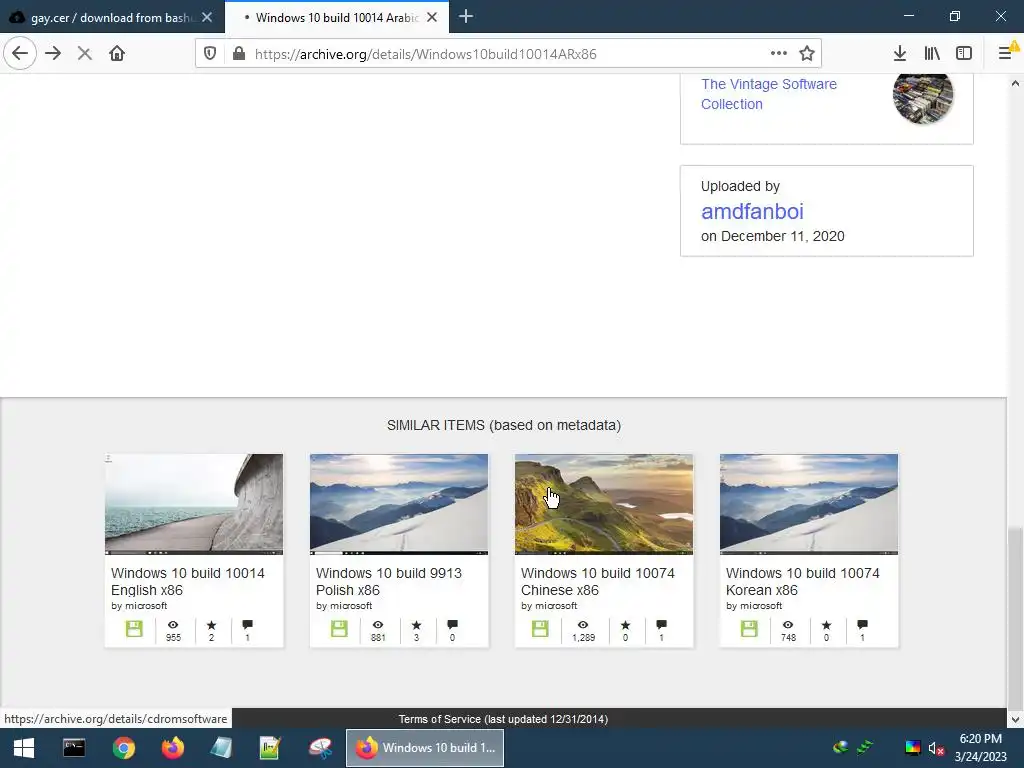Image resolution: width=1024 pixels, height=768 pixels.
Task: Open pinned Firefox icon on taskbar
Action: pos(172,748)
